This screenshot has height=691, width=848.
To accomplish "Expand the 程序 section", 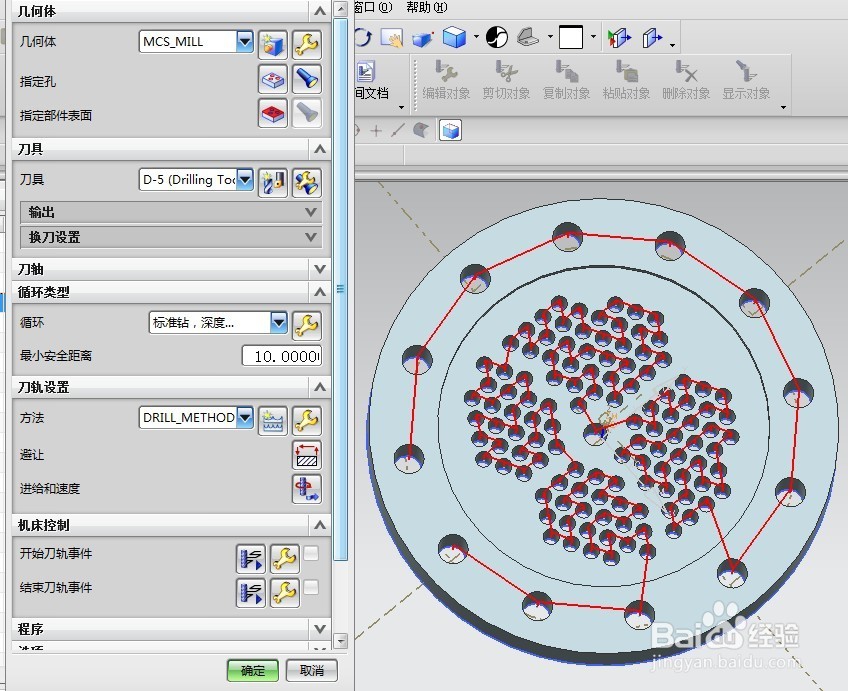I will pyautogui.click(x=171, y=629).
